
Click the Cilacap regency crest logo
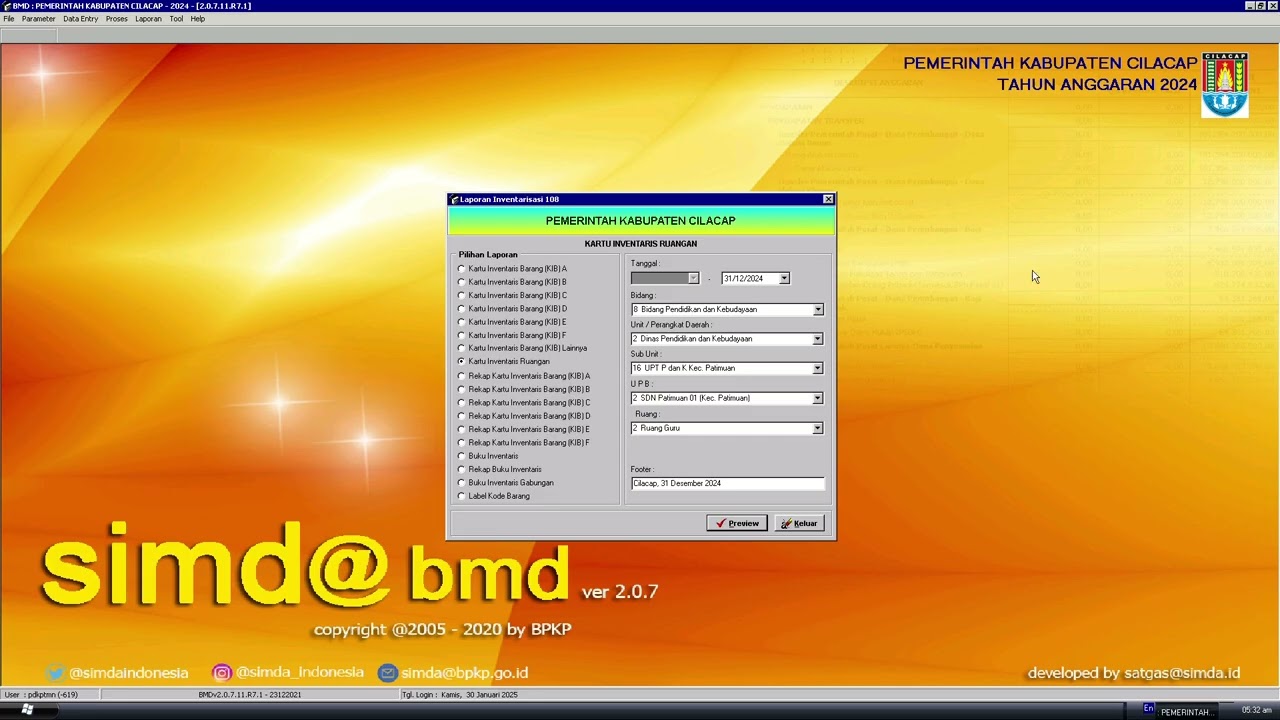[x=1225, y=85]
